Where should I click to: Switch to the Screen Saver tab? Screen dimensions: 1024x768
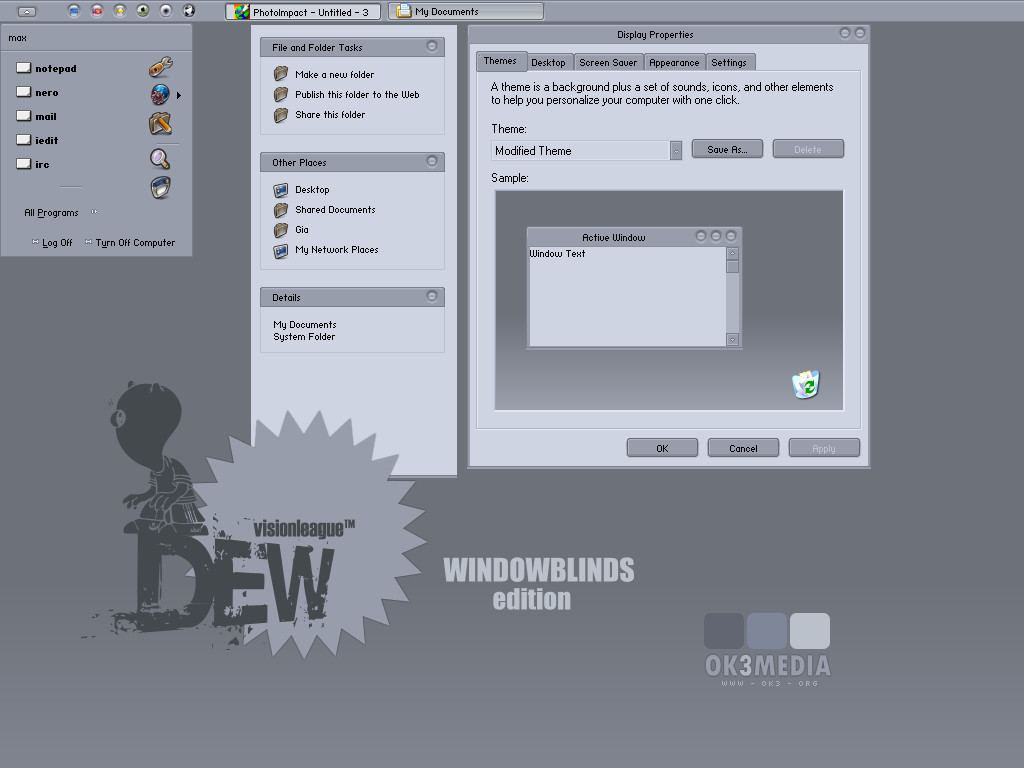point(608,62)
